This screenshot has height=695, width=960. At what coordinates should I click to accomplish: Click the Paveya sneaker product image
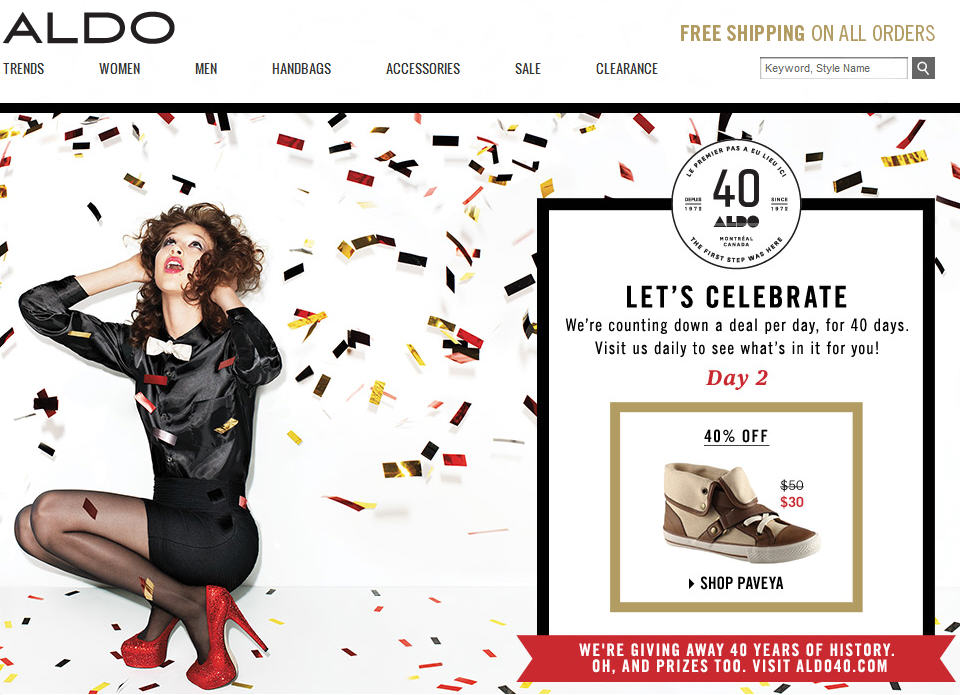point(740,512)
